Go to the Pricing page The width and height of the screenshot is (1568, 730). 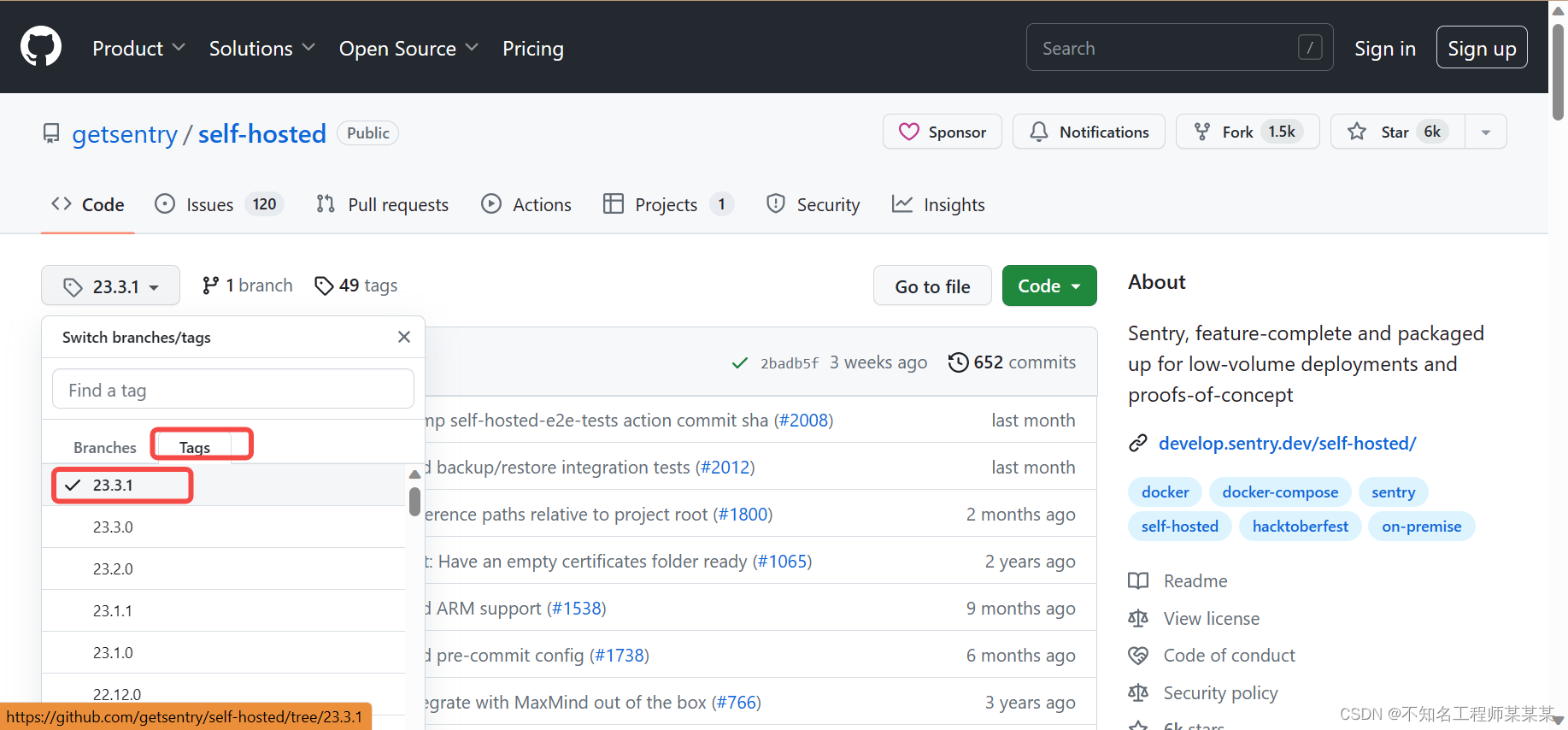[533, 48]
